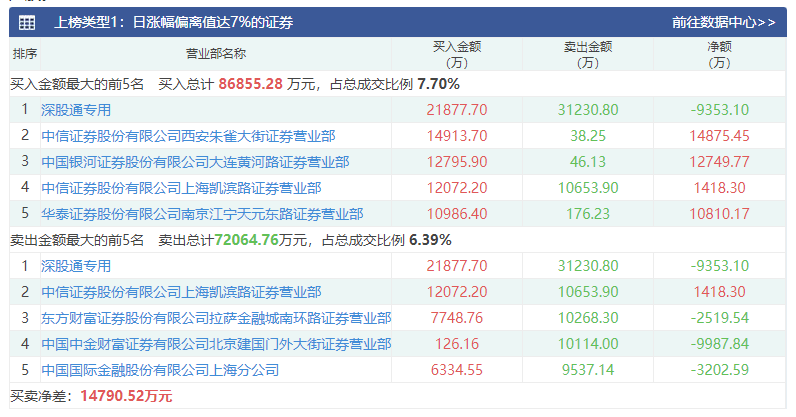Select buy amount 10986.40
Viewport: 796px width, 417px height.
coord(457,214)
